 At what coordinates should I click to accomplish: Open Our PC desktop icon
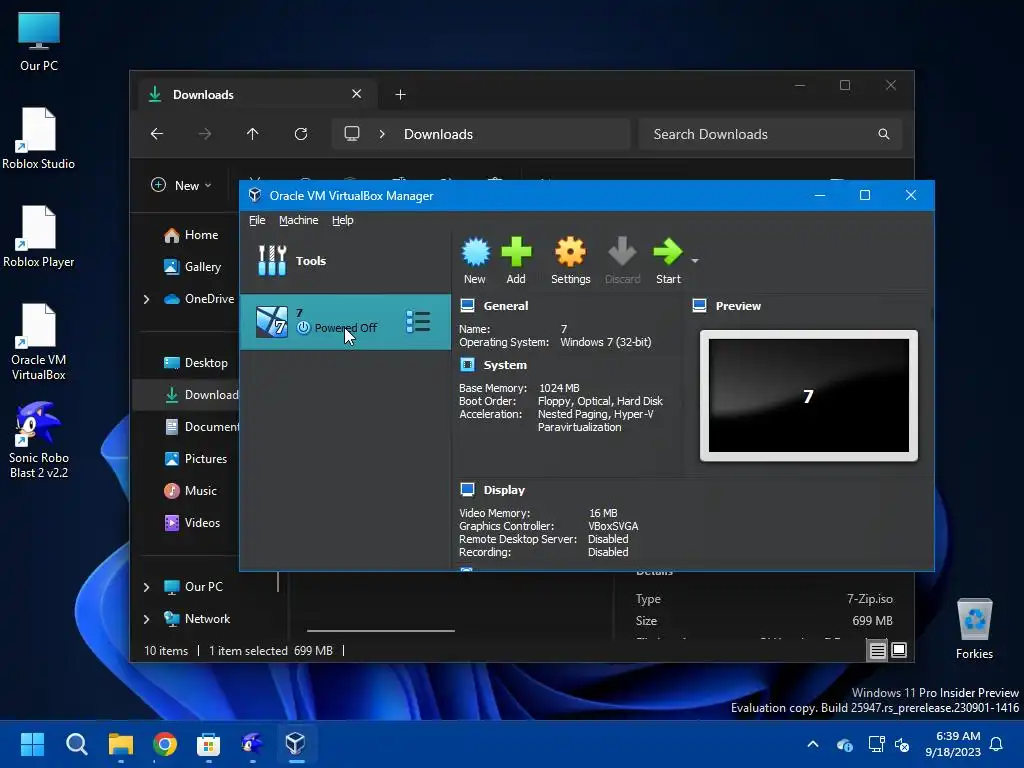click(x=39, y=42)
